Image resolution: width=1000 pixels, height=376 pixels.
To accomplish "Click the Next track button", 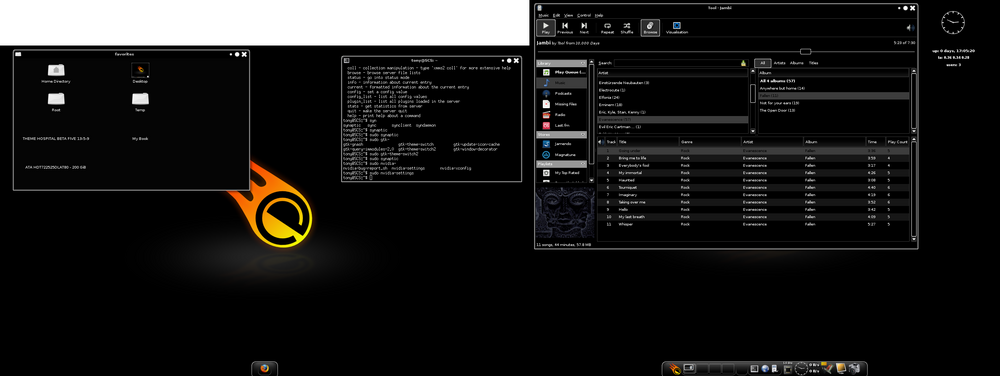I will coord(584,27).
